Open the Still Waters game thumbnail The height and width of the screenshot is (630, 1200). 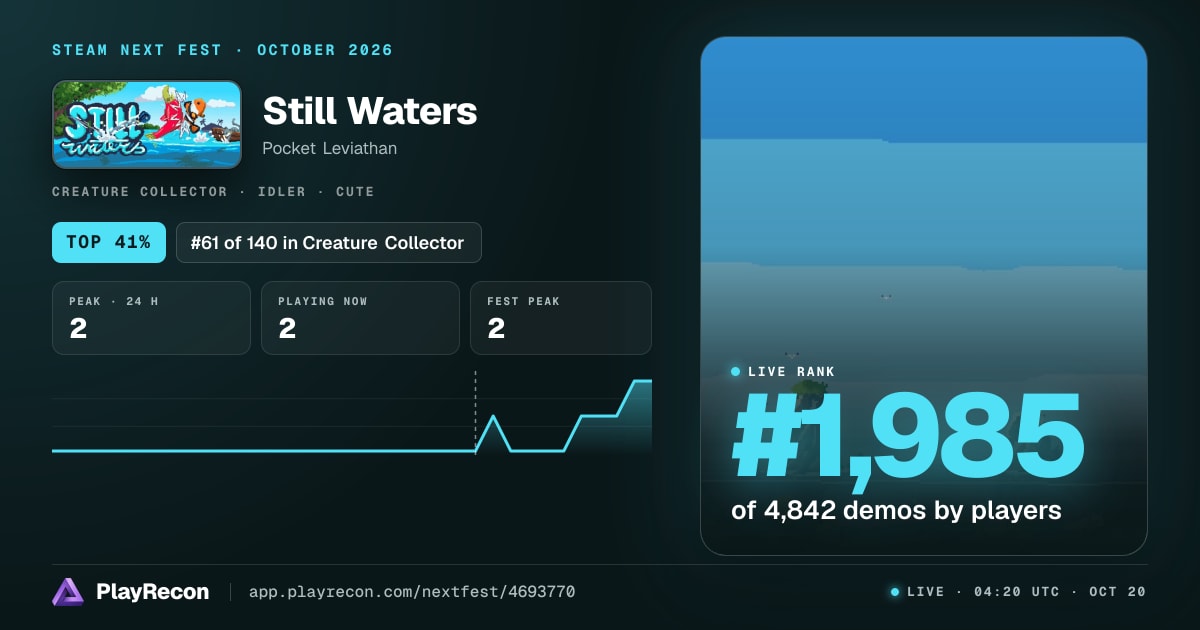[x=147, y=125]
